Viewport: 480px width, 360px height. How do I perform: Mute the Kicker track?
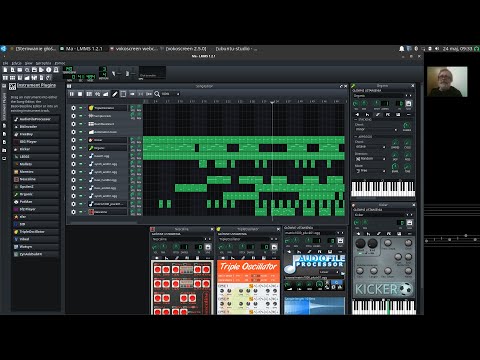(80, 140)
